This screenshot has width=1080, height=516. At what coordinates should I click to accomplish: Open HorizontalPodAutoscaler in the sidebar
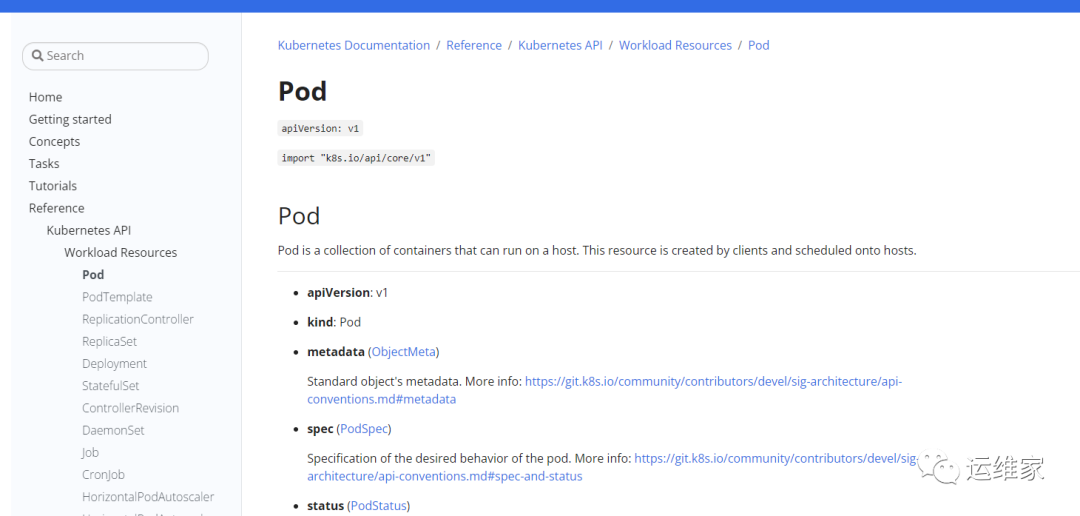pyautogui.click(x=148, y=497)
